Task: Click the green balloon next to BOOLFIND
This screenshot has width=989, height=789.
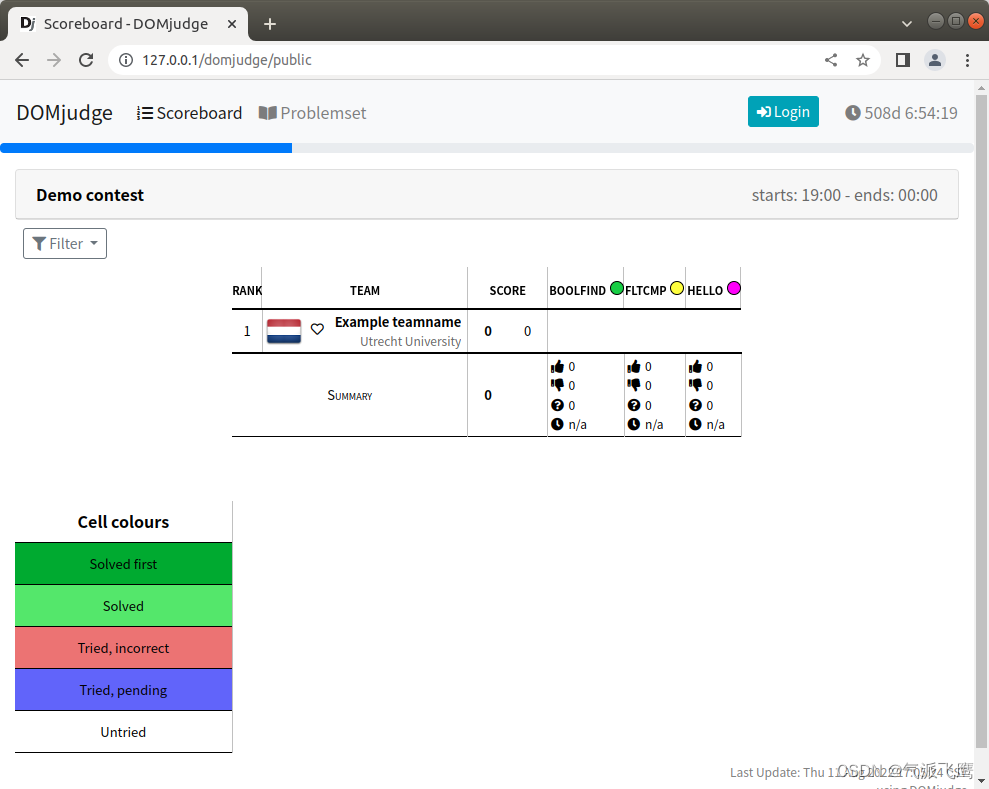Action: tap(616, 287)
